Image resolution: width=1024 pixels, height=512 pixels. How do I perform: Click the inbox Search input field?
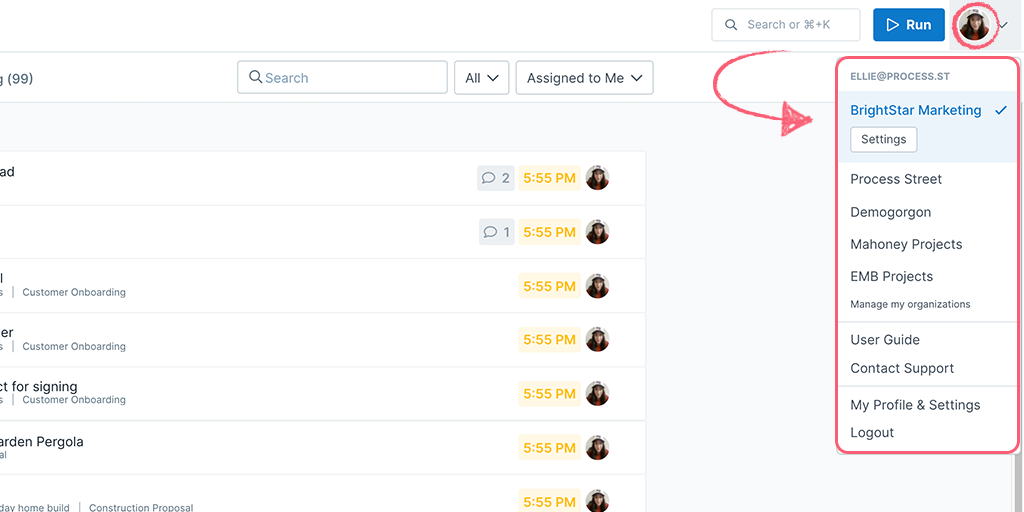[x=342, y=78]
